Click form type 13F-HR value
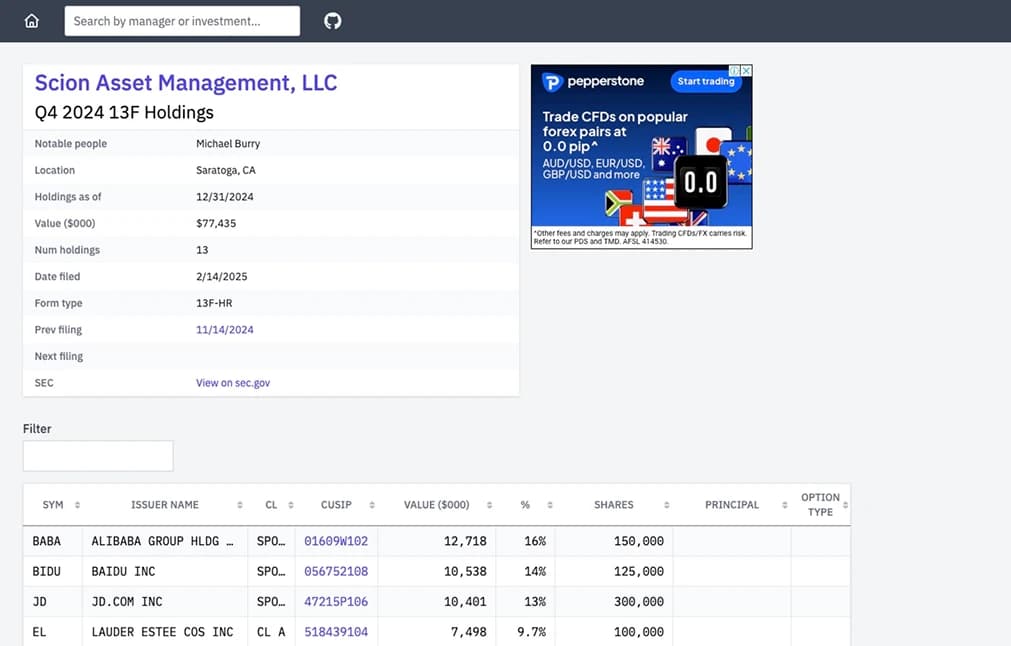This screenshot has height=646, width=1011. (214, 303)
